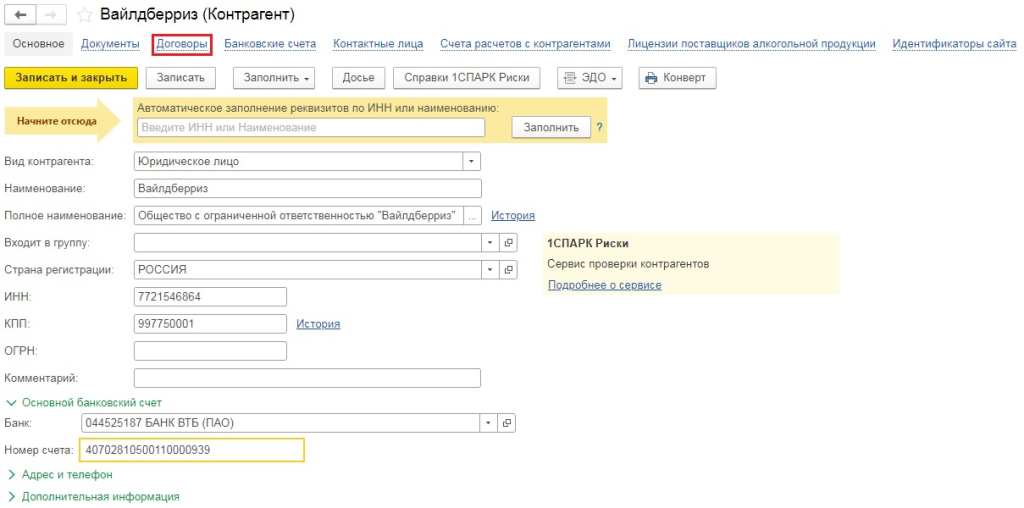Open form for Страна регистрации field
This screenshot has height=508, width=1024.
tap(508, 270)
